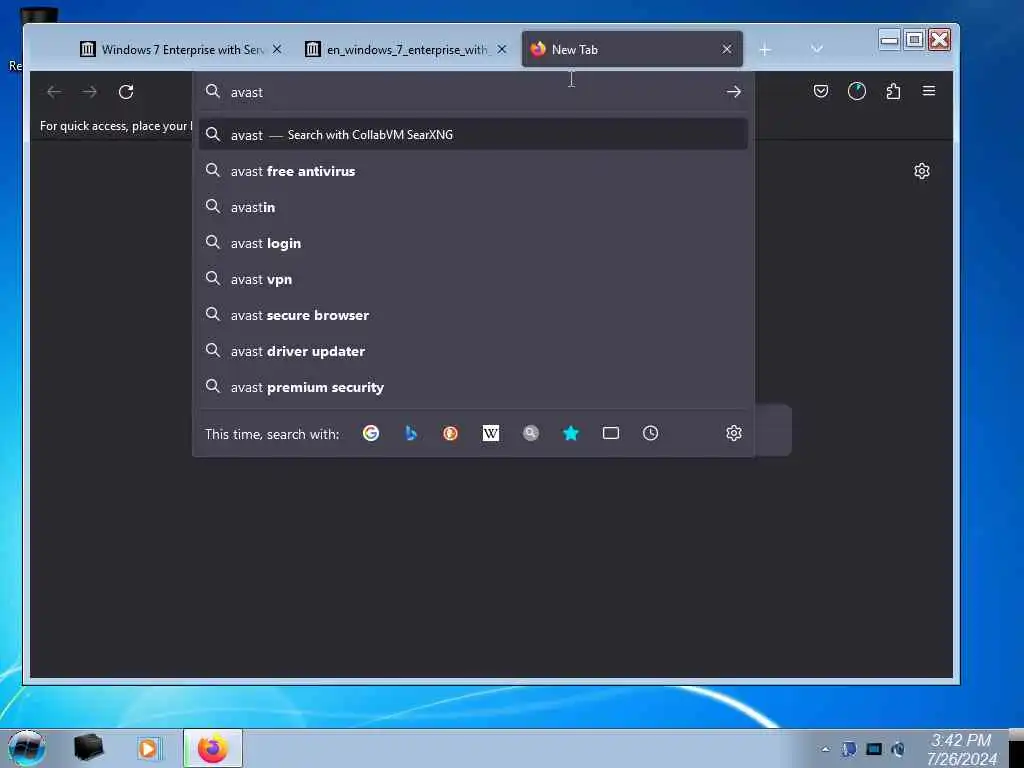Select the grey magnifier search engine icon
The width and height of the screenshot is (1024, 768).
[x=531, y=433]
